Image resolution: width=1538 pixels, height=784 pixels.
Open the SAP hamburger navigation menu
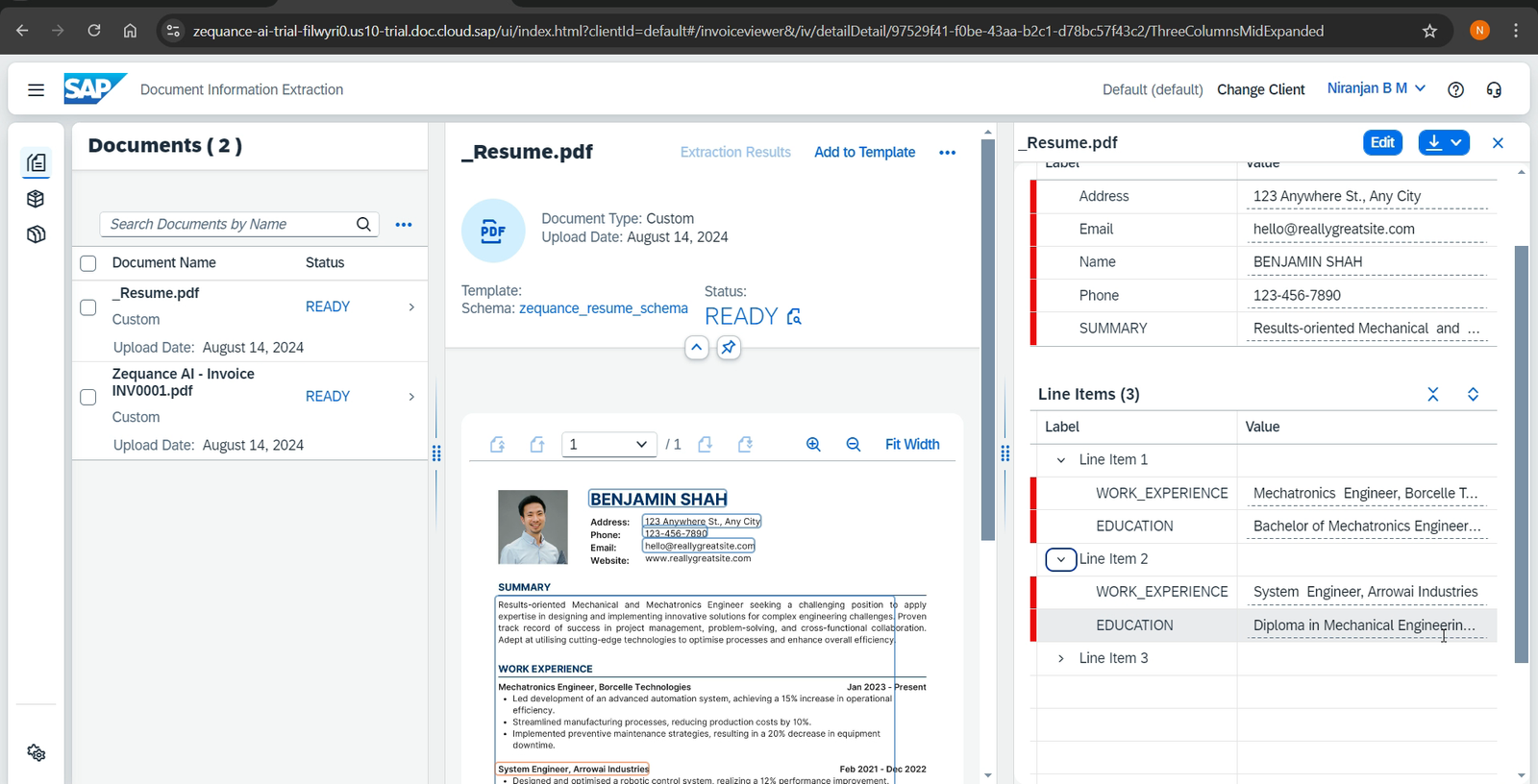(37, 89)
